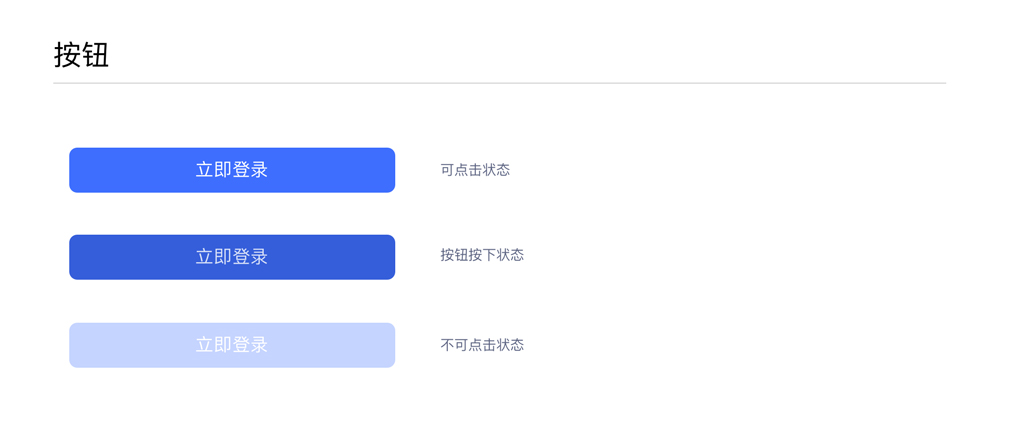The width and height of the screenshot is (1024, 436).
Task: Click the horizontal divider below 按钮 heading
Action: [500, 83]
